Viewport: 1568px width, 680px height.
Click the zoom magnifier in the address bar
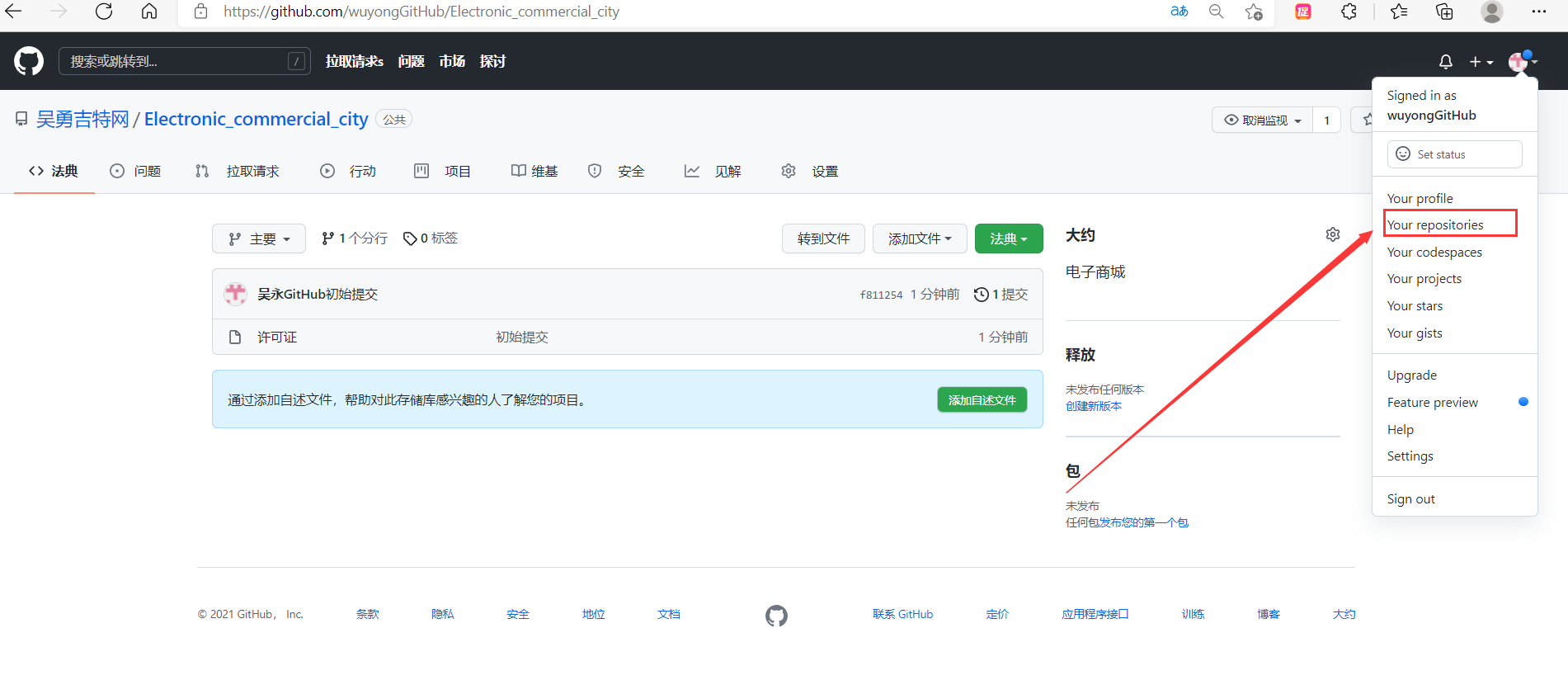tap(1217, 12)
